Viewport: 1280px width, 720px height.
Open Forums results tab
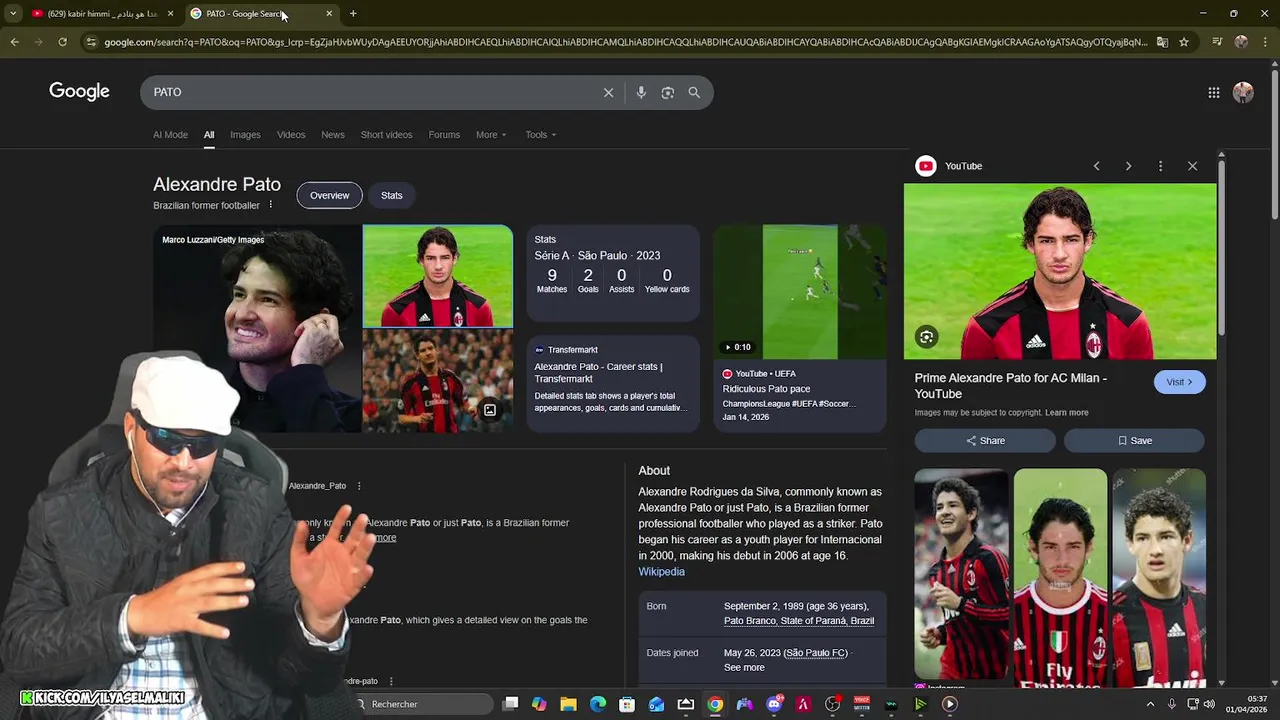click(444, 135)
